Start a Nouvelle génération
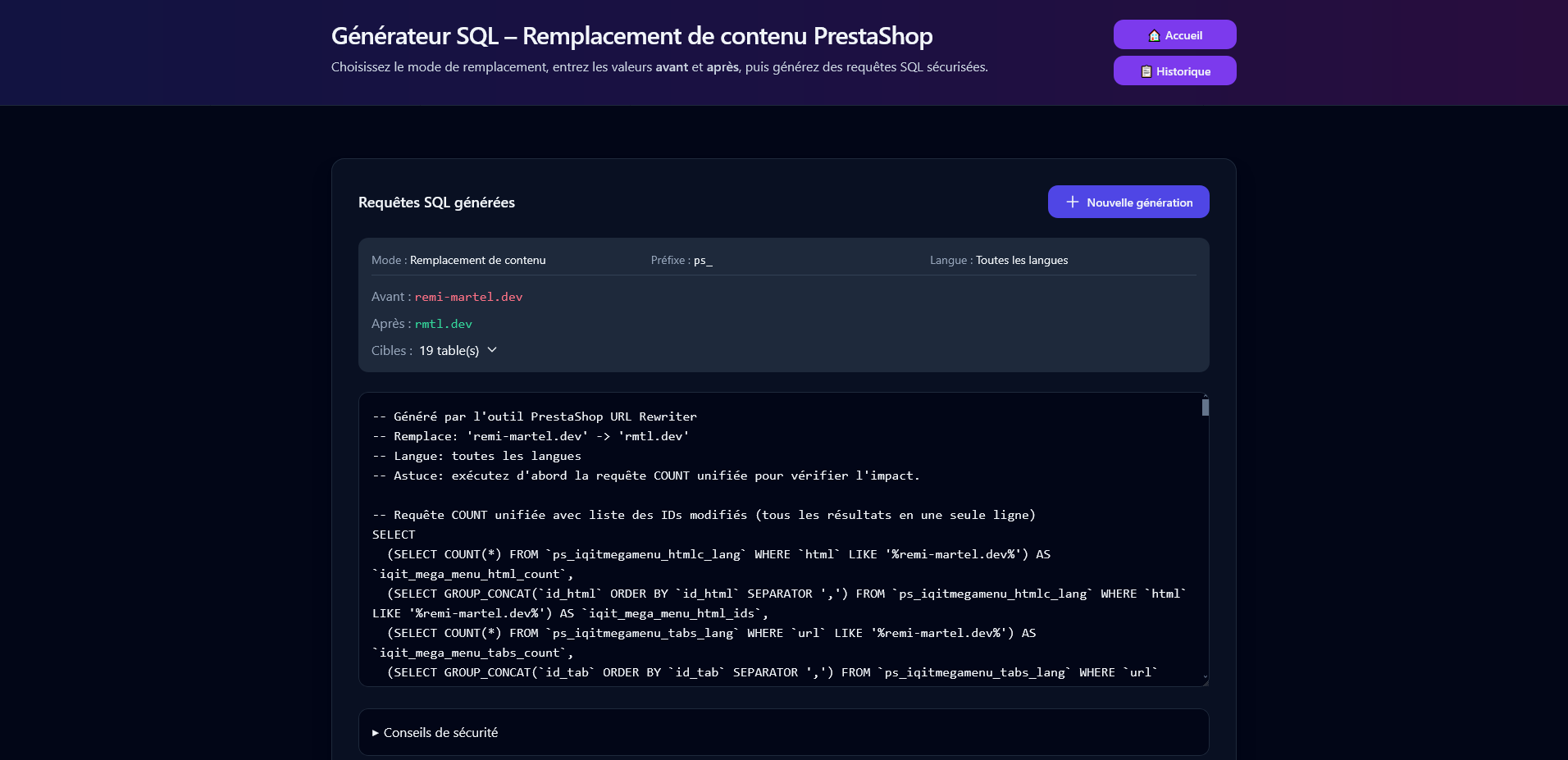This screenshot has height=760, width=1568. click(x=1128, y=202)
